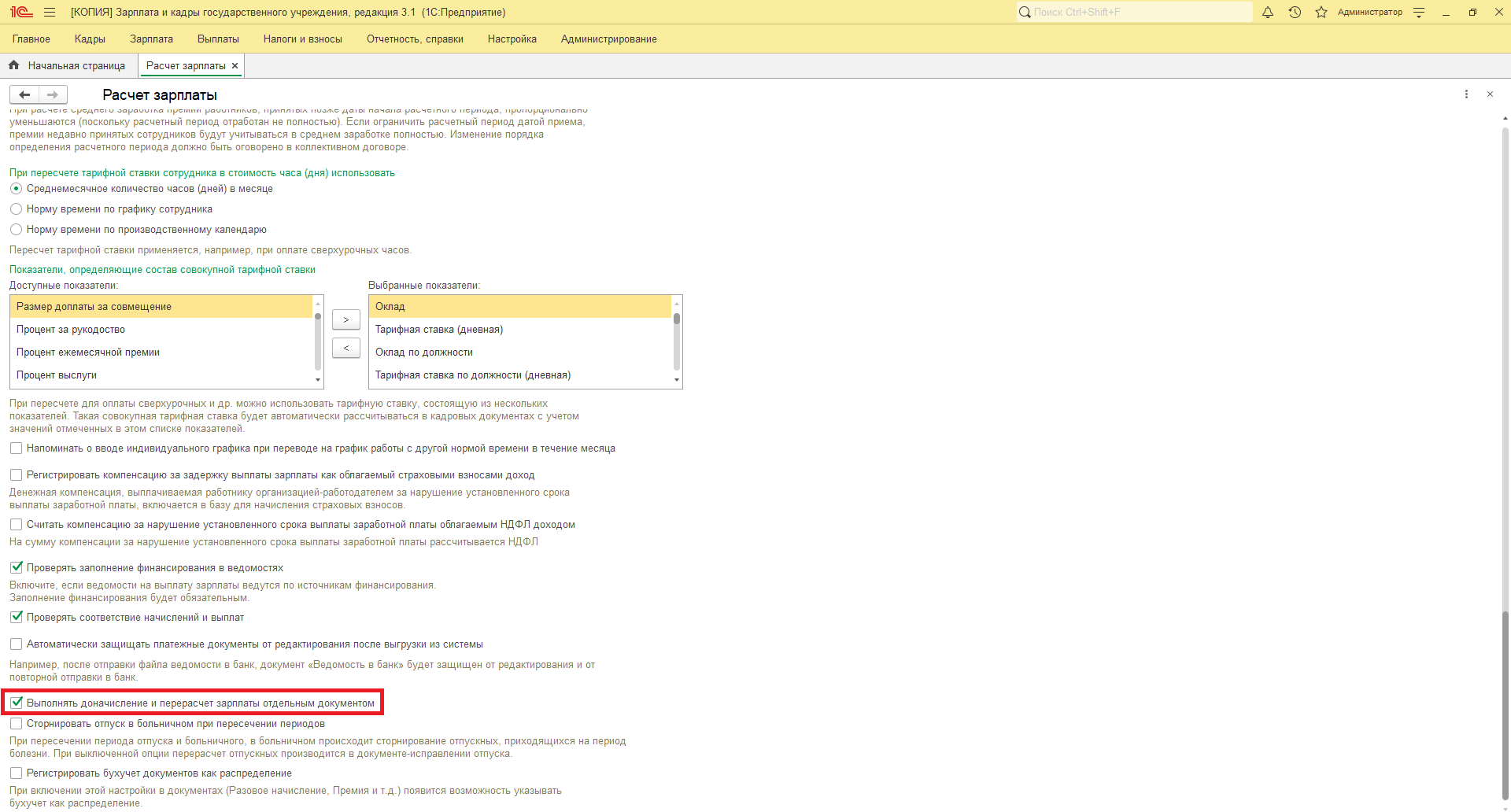Open the Администрирование menu
The height and width of the screenshot is (812, 1511).
609,39
